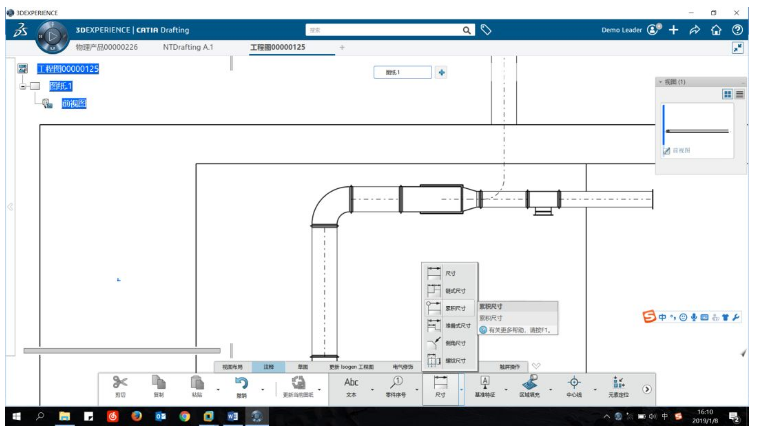Choose Stacked dimension in flyout menu
757x429 pixels.
pos(449,325)
